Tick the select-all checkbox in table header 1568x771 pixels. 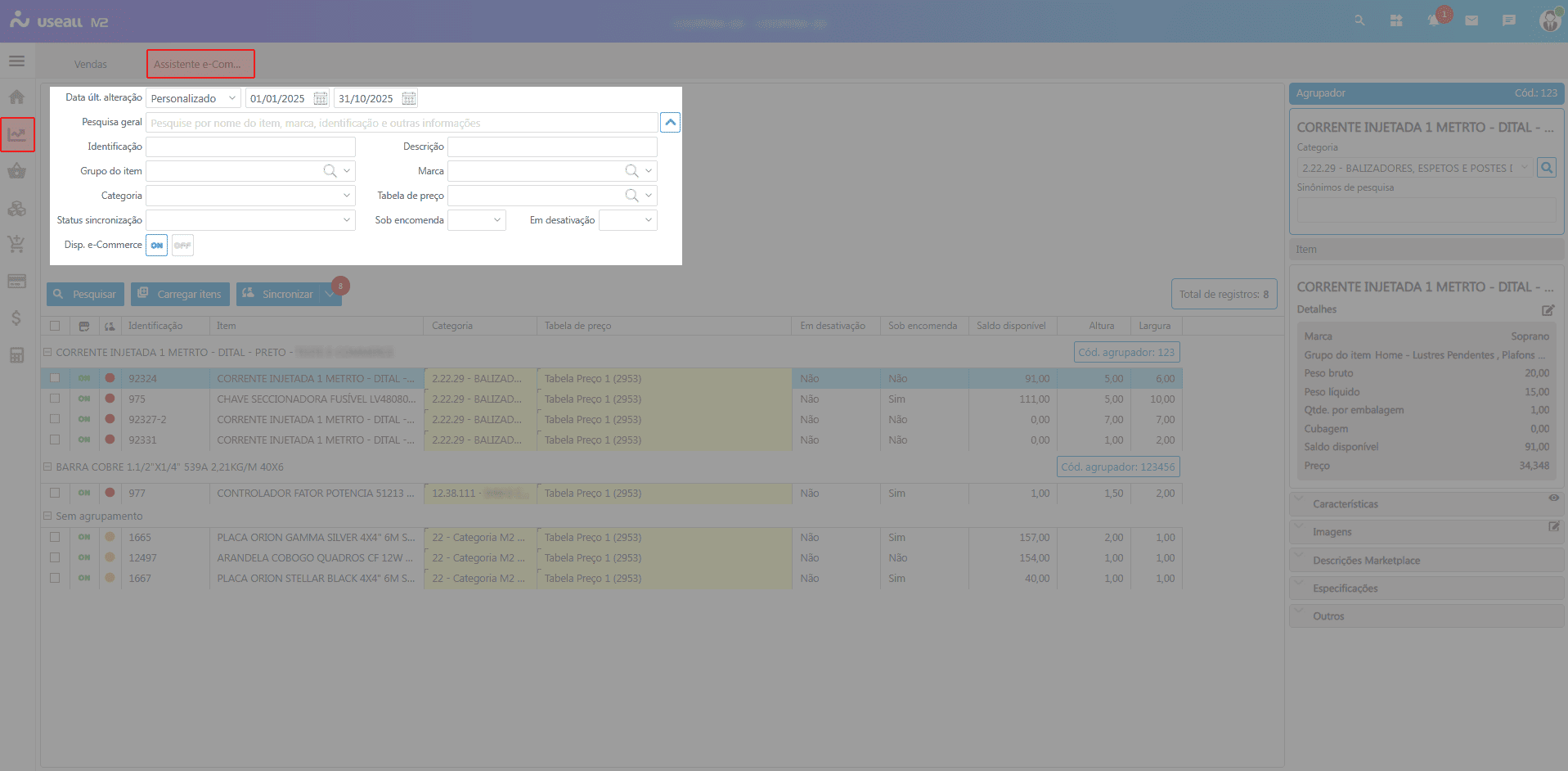[55, 326]
